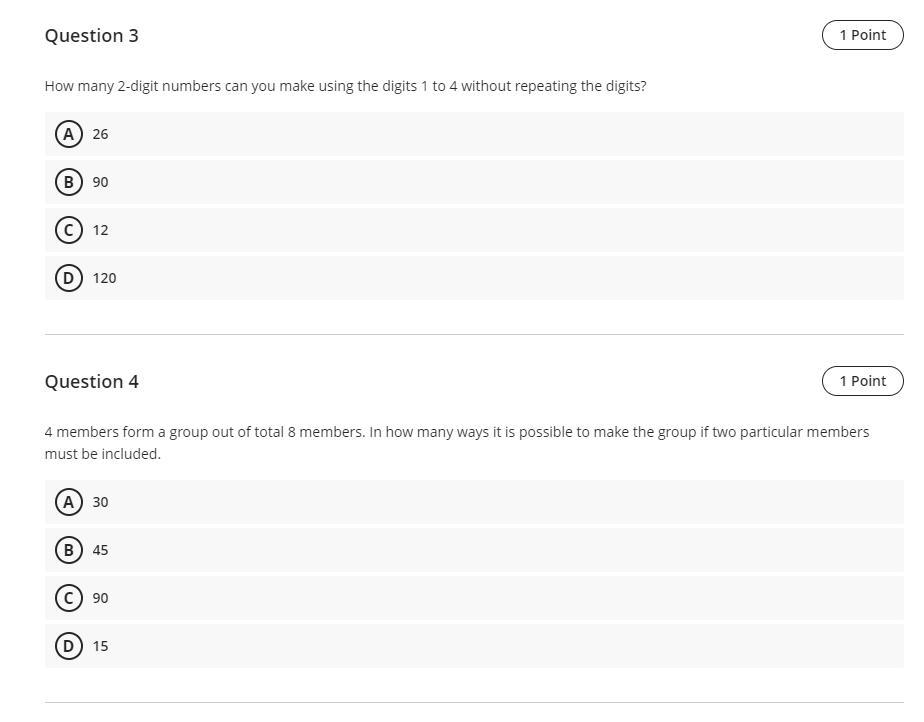Click the answer text 120
The image size is (924, 722).
coord(104,278)
